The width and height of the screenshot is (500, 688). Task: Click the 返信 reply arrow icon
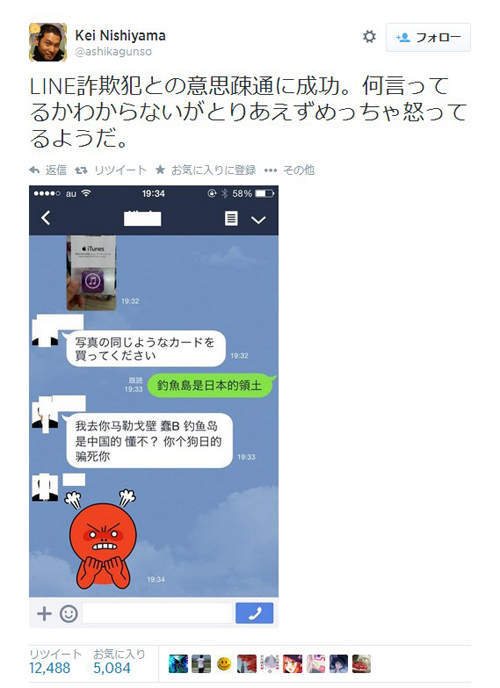click(34, 170)
